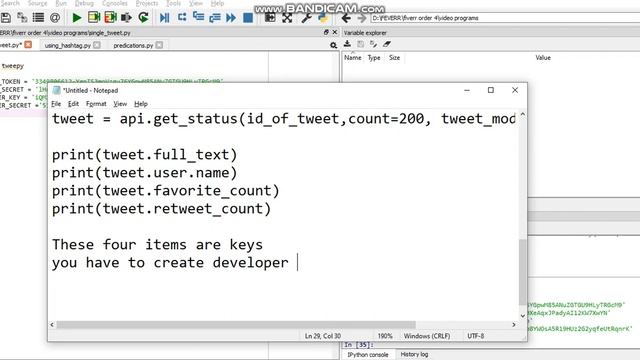The image size is (640, 360).
Task: Sort Variable explorer by Name column
Action: click(x=353, y=58)
